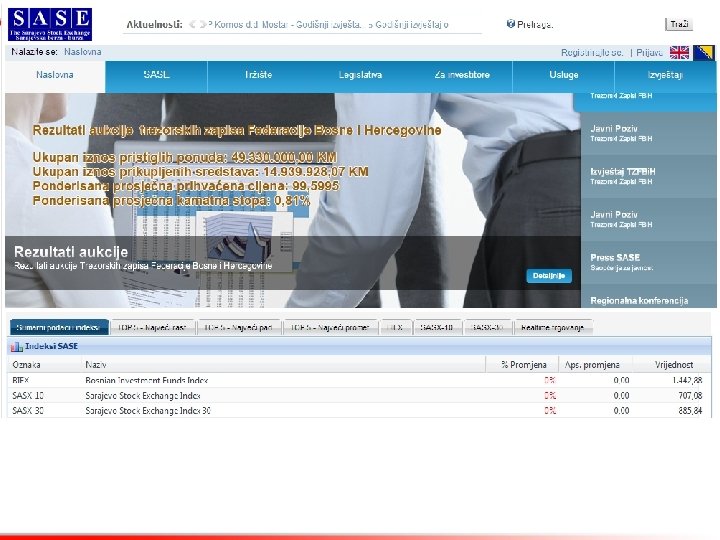Click the search help icon near Pretraga
Screen dimensions: 720x540
[510, 23]
